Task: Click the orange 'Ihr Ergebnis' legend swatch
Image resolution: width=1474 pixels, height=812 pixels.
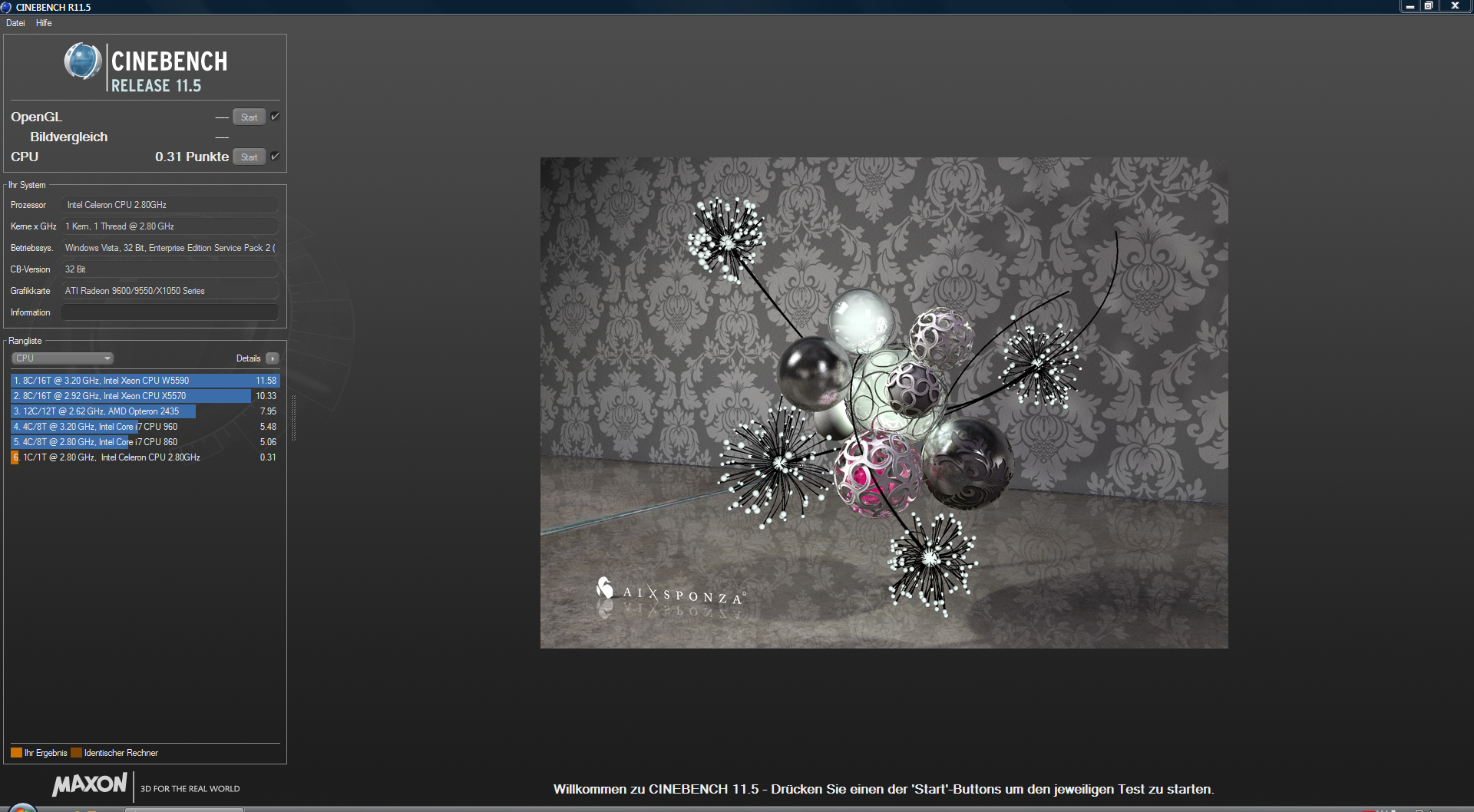Action: [x=16, y=753]
